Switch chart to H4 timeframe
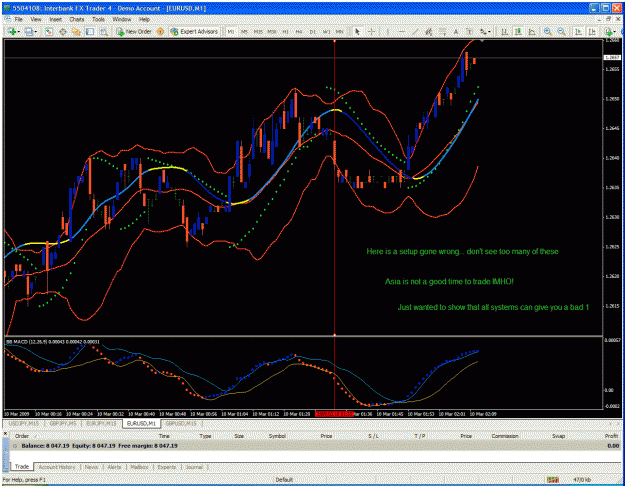Viewport: 625px width, 486px height. (299, 31)
